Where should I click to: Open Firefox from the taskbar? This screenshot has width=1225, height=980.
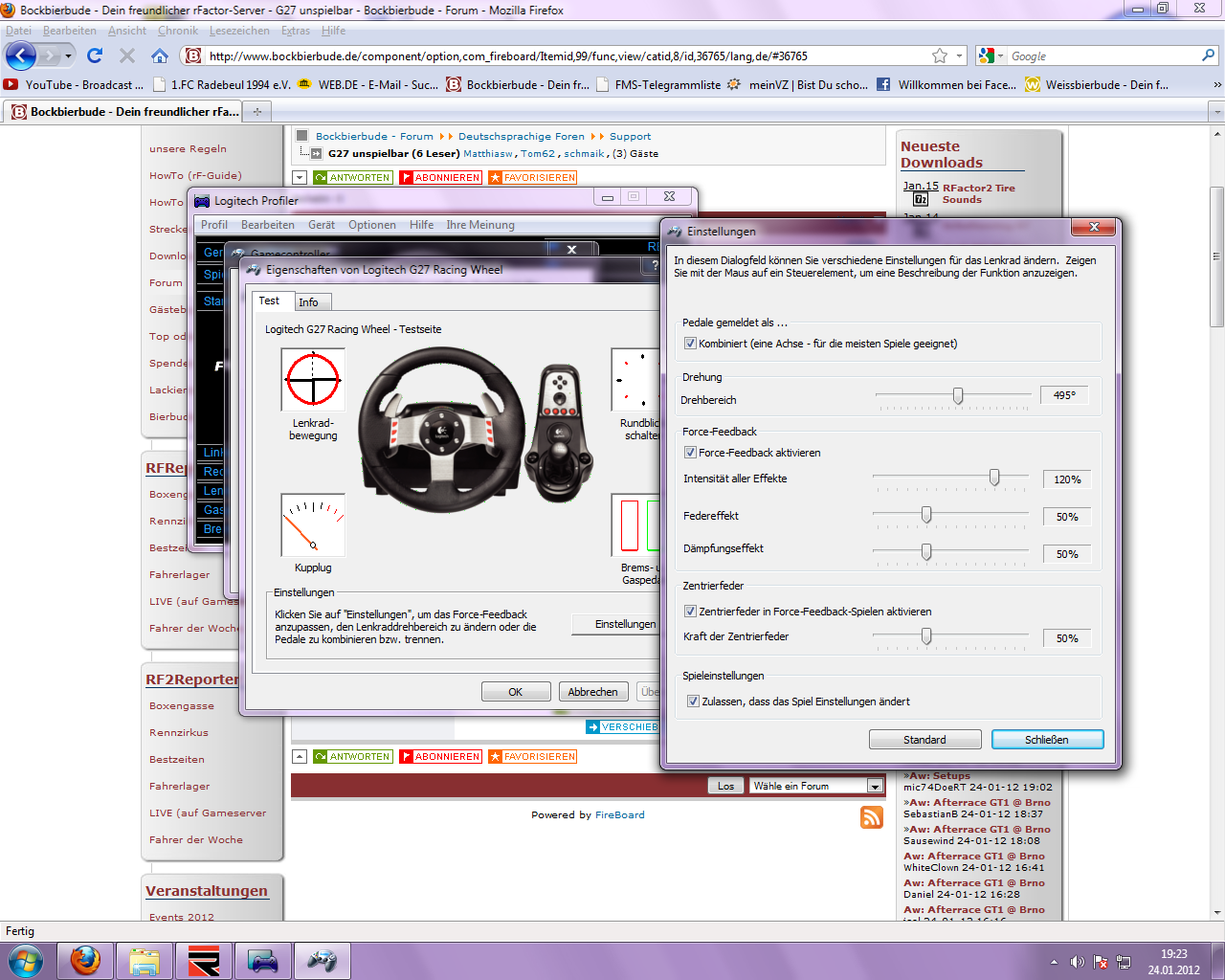pos(85,960)
